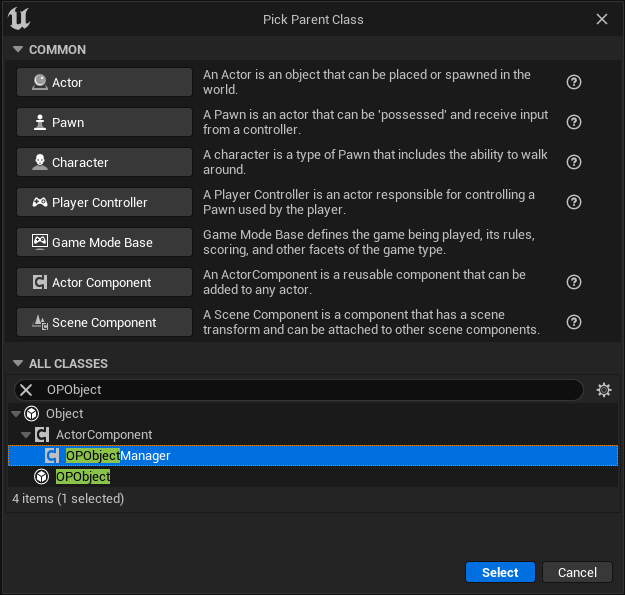Pick Scene Component as parent class
This screenshot has height=595, width=625.
click(x=104, y=322)
